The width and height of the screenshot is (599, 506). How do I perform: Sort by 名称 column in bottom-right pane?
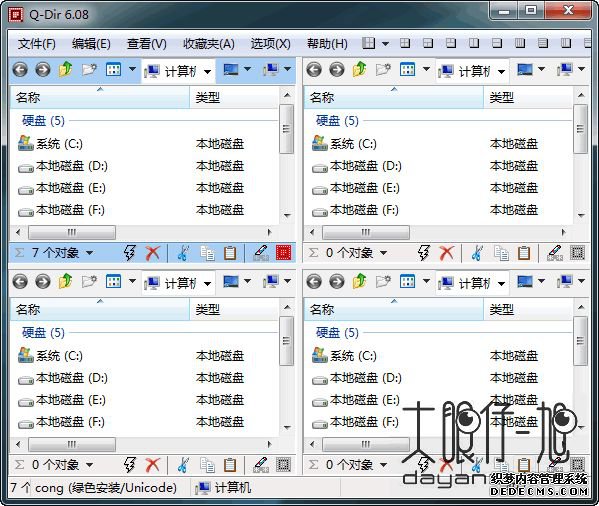click(394, 310)
